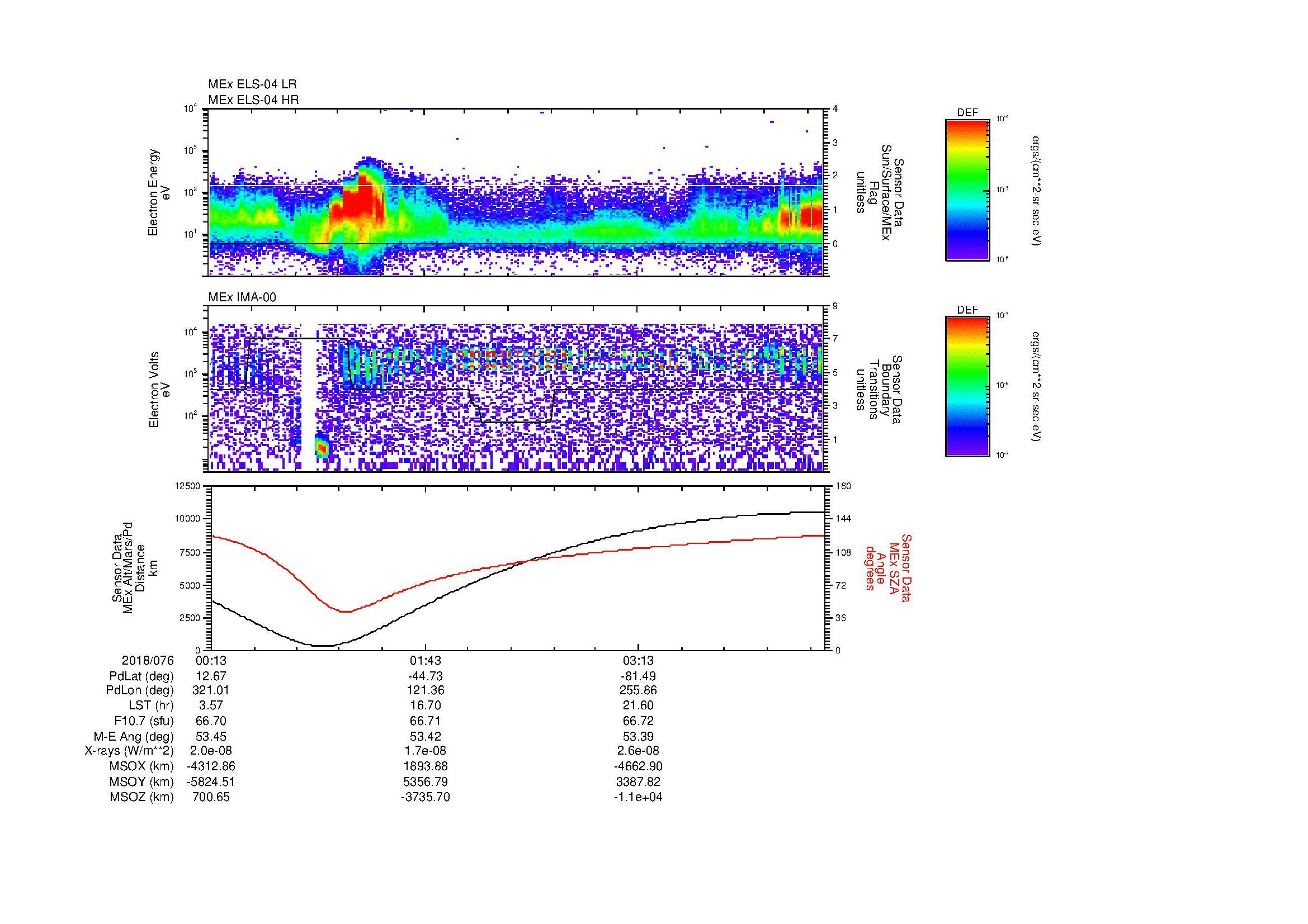
Task: Click the PdLon value 255.86
Action: point(638,690)
